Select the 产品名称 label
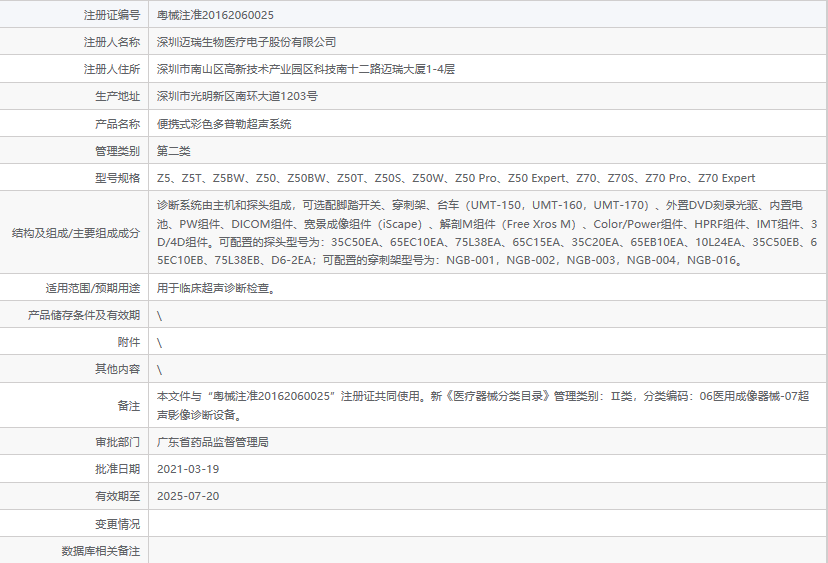Screen dimensions: 828x563 tap(118, 124)
